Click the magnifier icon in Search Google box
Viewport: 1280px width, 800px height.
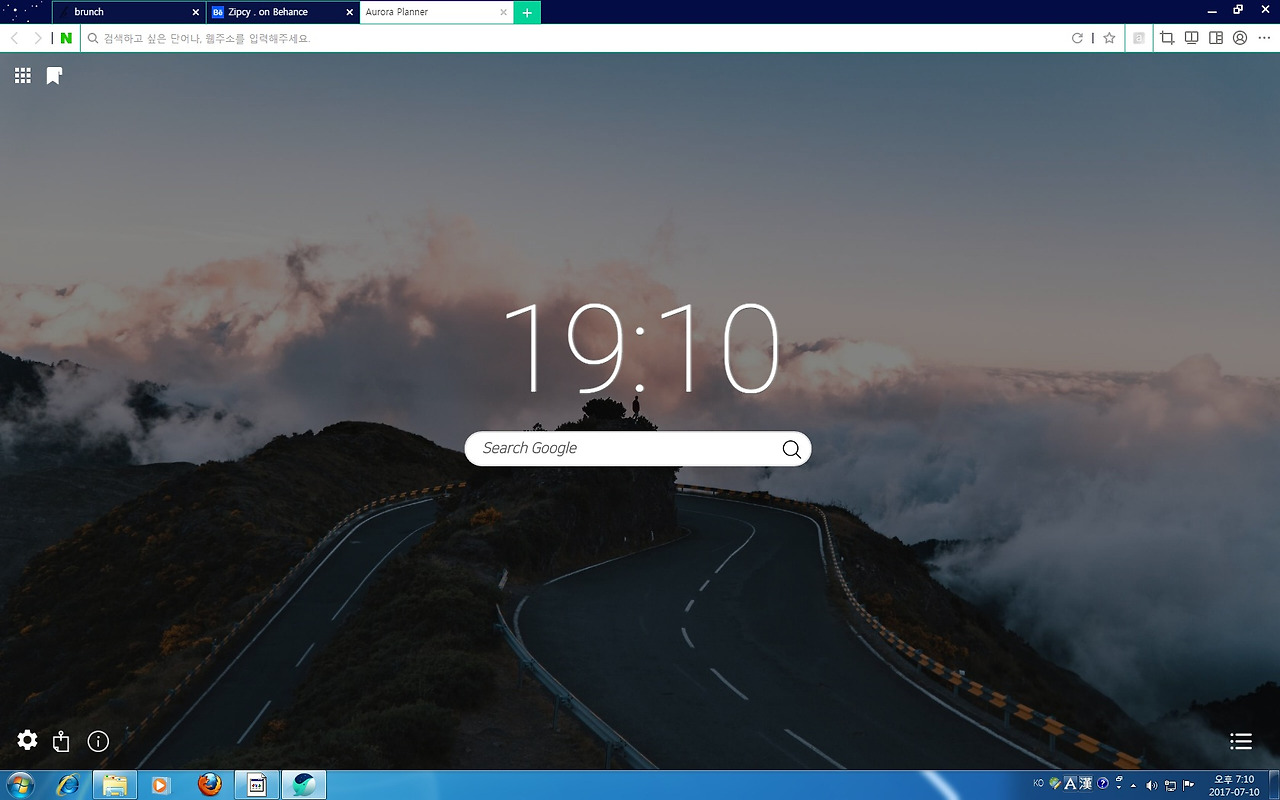pos(791,449)
